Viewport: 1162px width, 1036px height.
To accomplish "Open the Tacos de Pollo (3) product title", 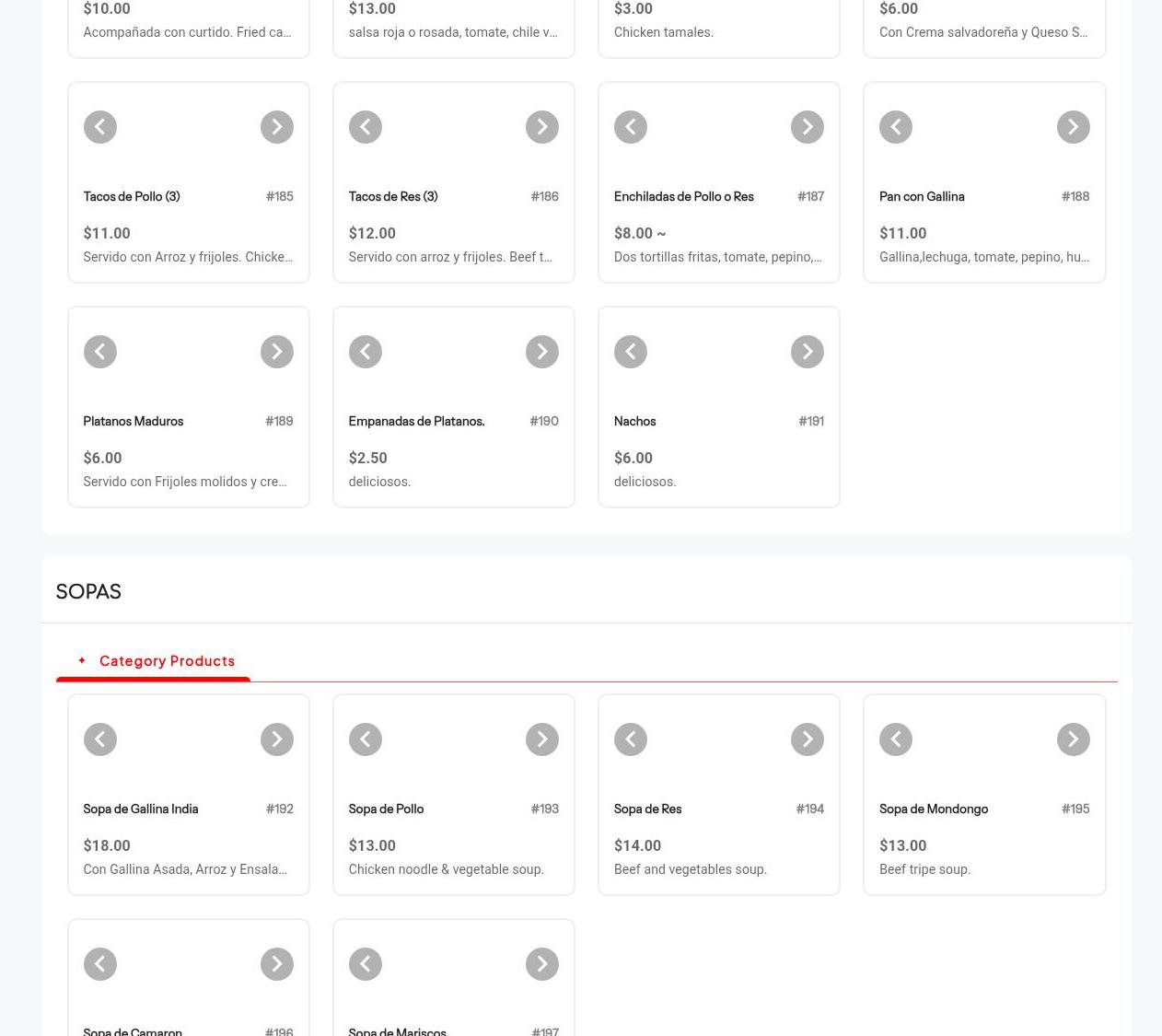I will tap(131, 196).
